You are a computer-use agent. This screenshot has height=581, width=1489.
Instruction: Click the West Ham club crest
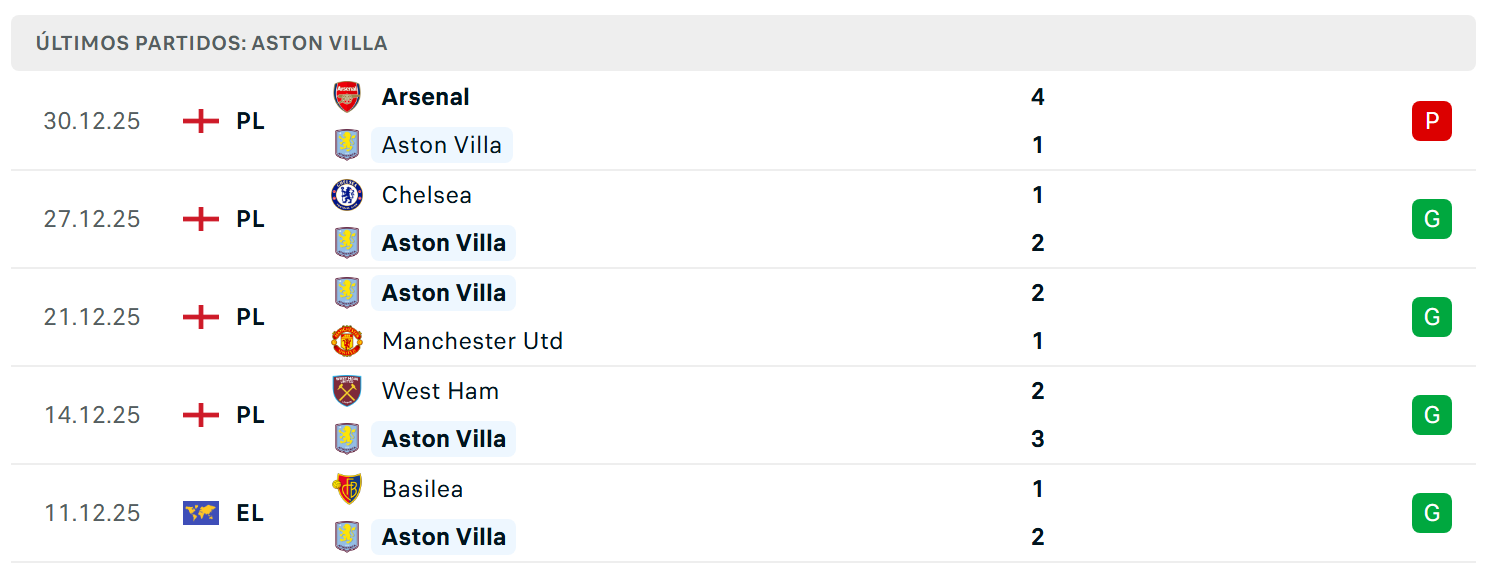pyautogui.click(x=347, y=391)
